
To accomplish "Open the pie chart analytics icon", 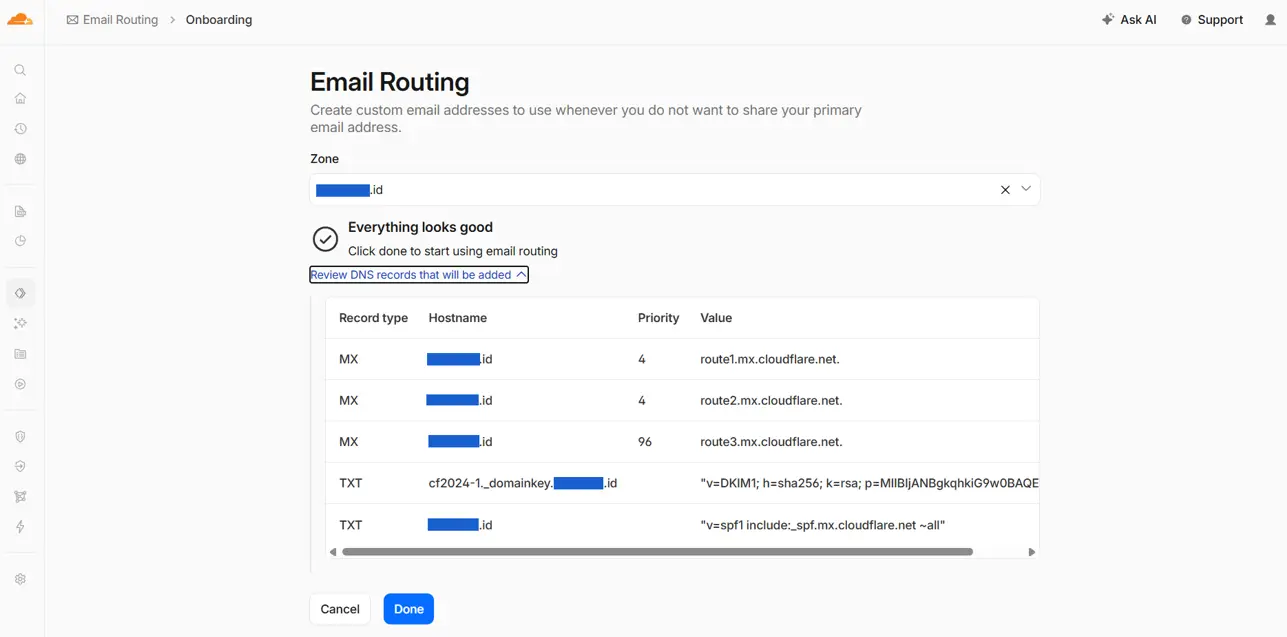I will click(20, 241).
